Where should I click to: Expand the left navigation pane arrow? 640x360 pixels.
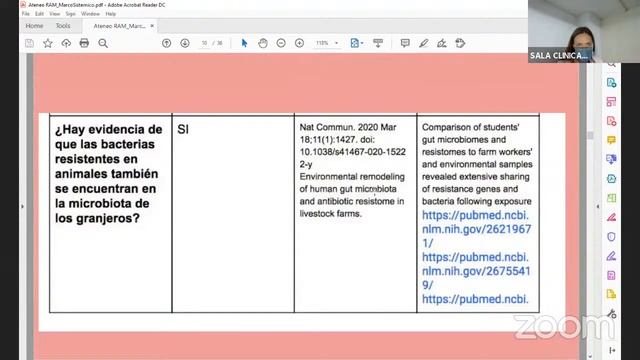(x=22, y=207)
